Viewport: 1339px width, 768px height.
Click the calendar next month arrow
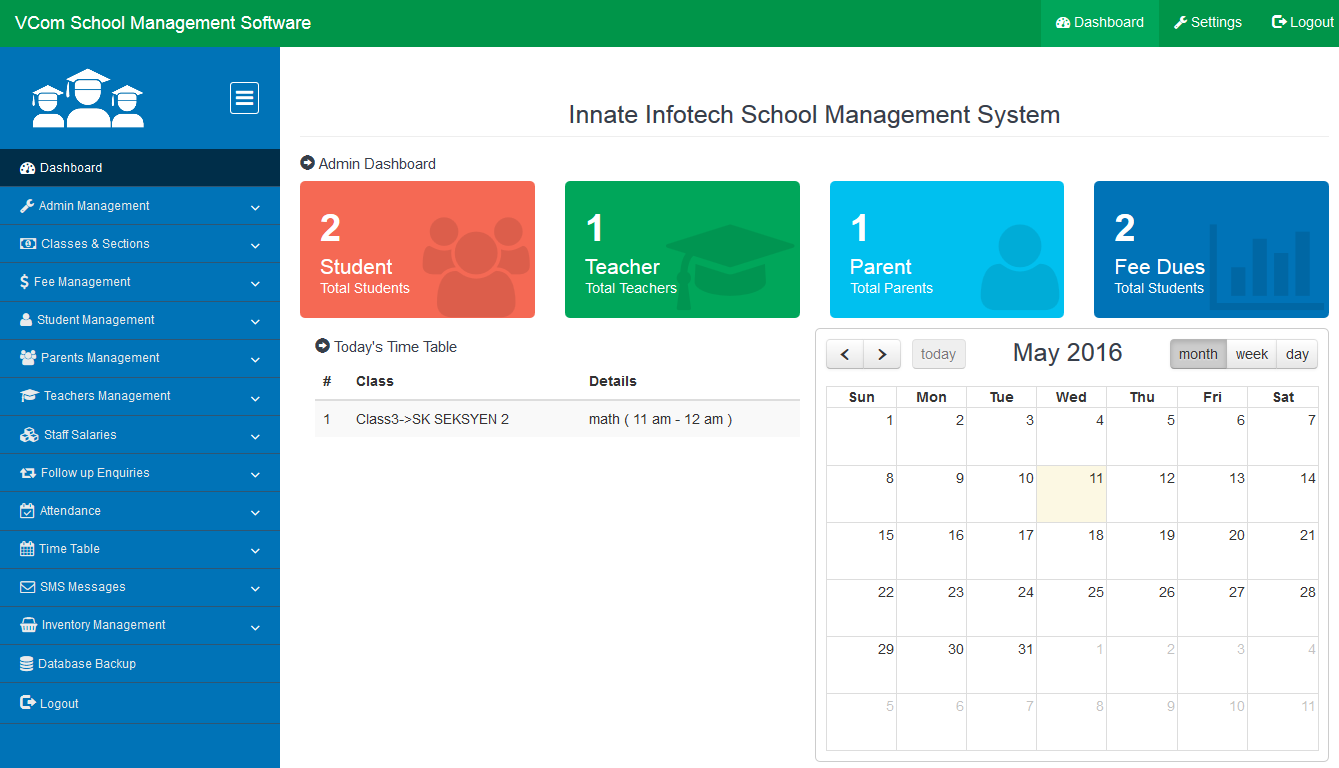882,354
